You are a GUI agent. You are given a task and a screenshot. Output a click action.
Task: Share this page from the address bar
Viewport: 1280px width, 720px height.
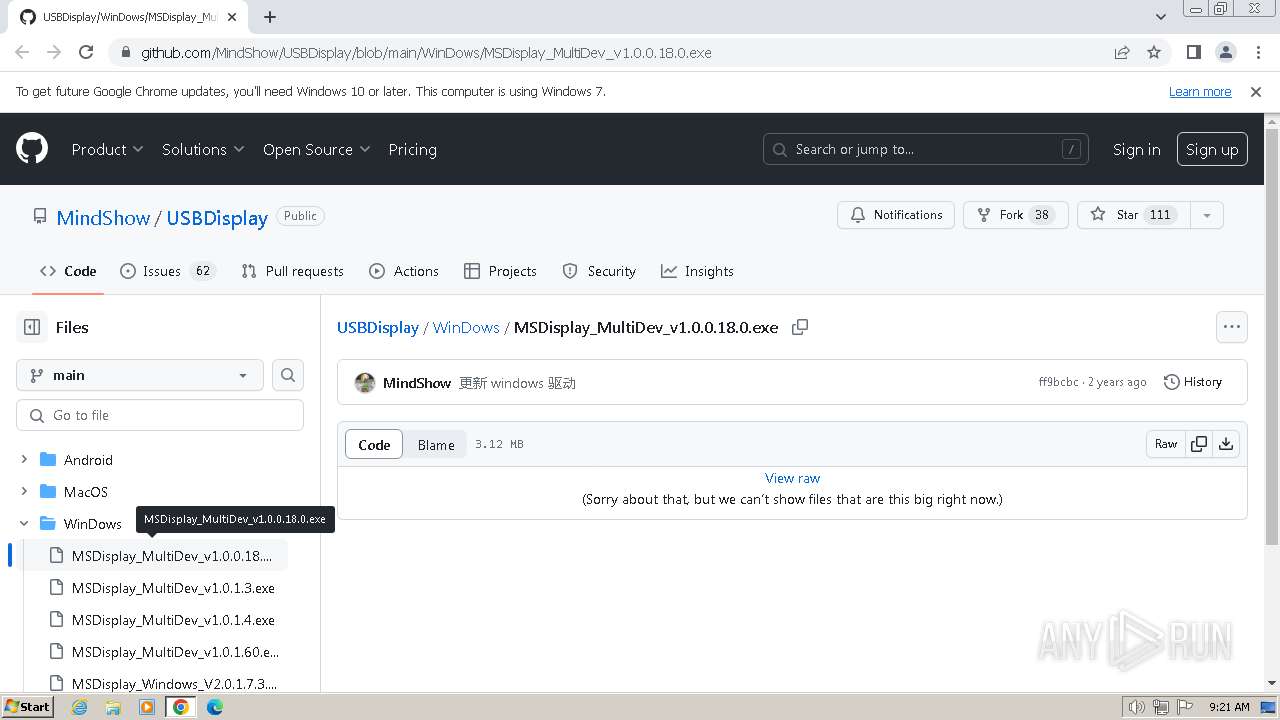coord(1122,52)
